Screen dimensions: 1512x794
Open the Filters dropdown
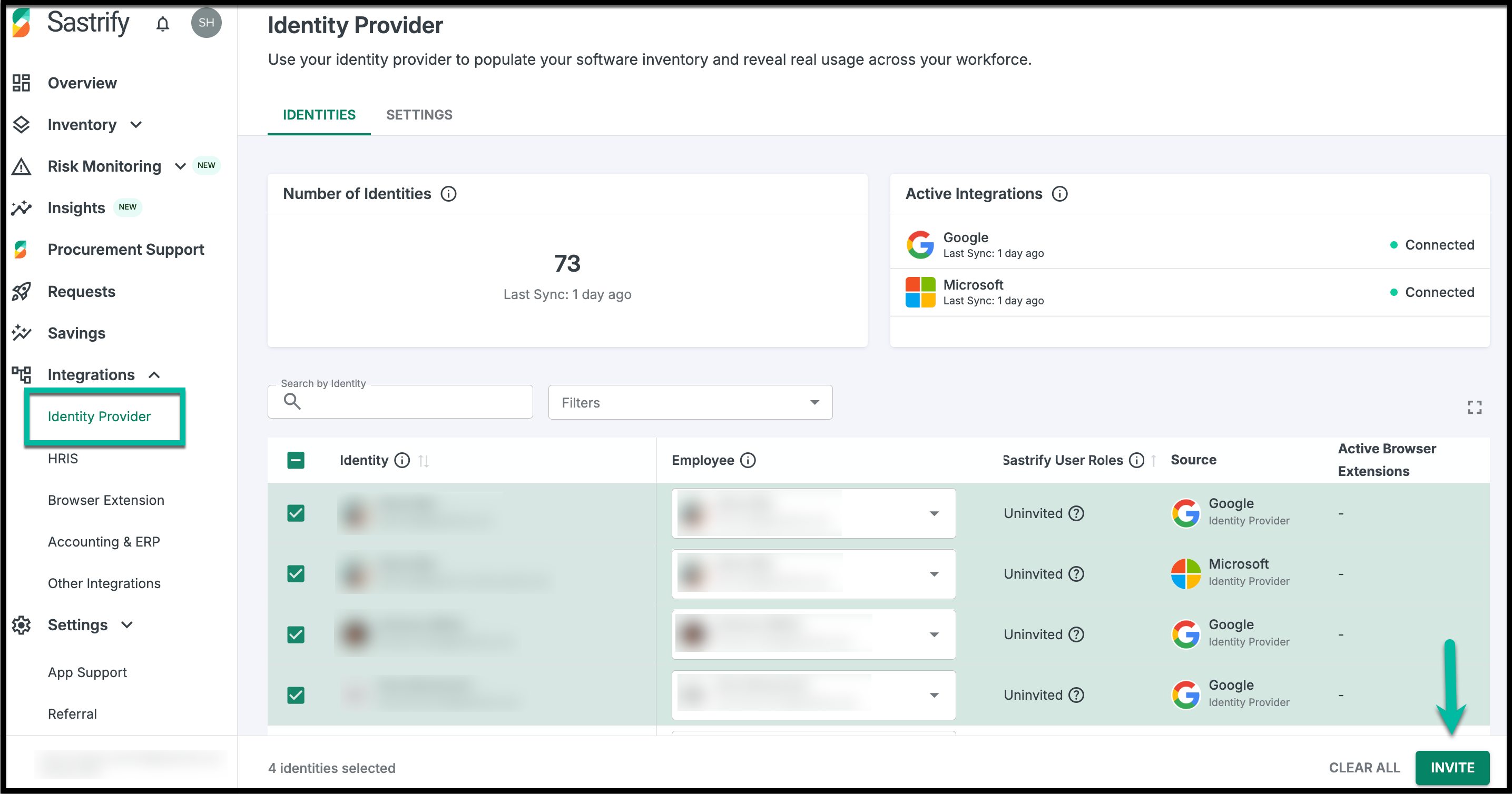(x=690, y=402)
